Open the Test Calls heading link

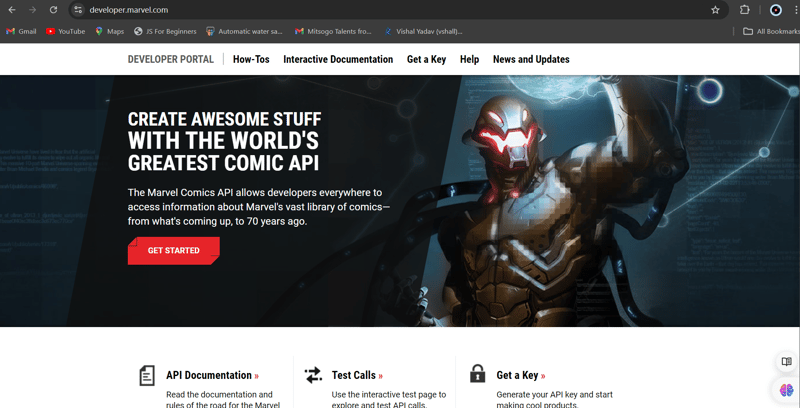pos(357,375)
